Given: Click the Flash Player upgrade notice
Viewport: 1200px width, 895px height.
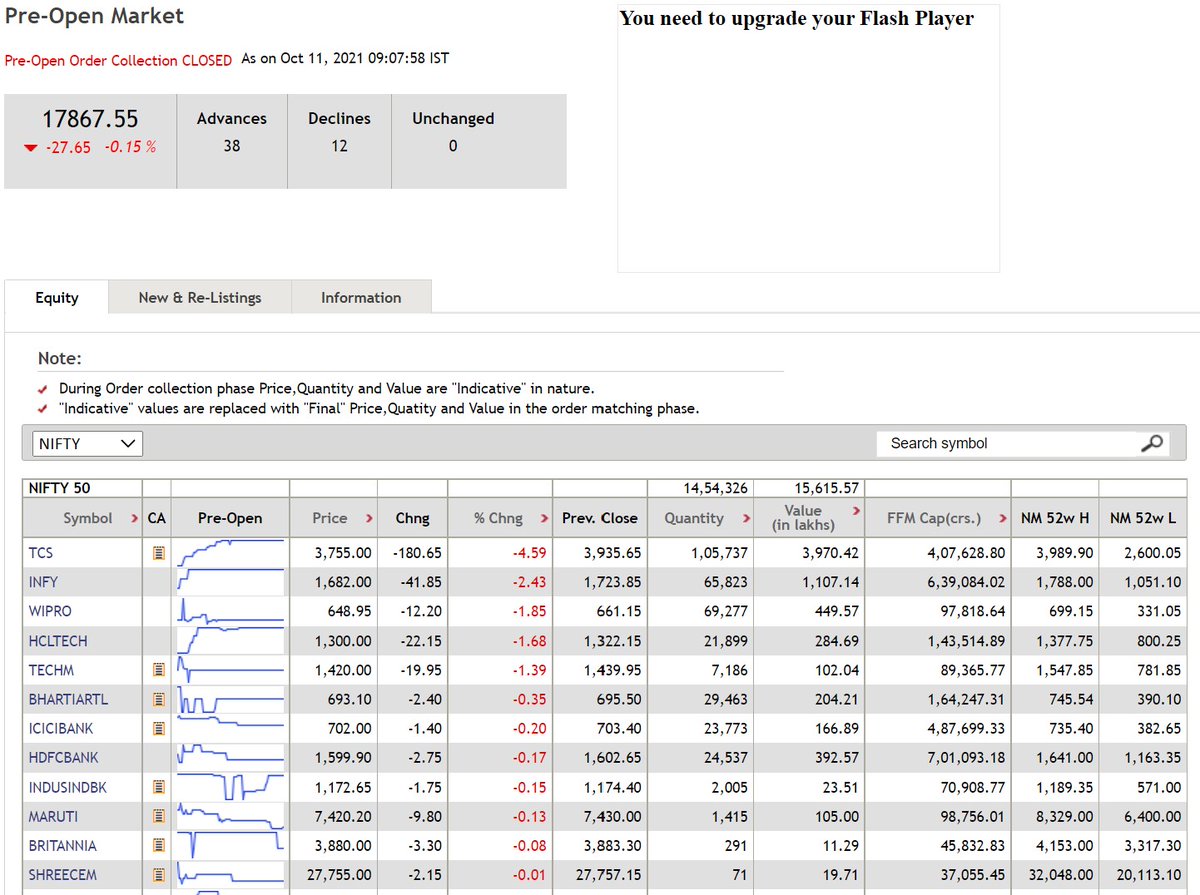Looking at the screenshot, I should pos(796,18).
